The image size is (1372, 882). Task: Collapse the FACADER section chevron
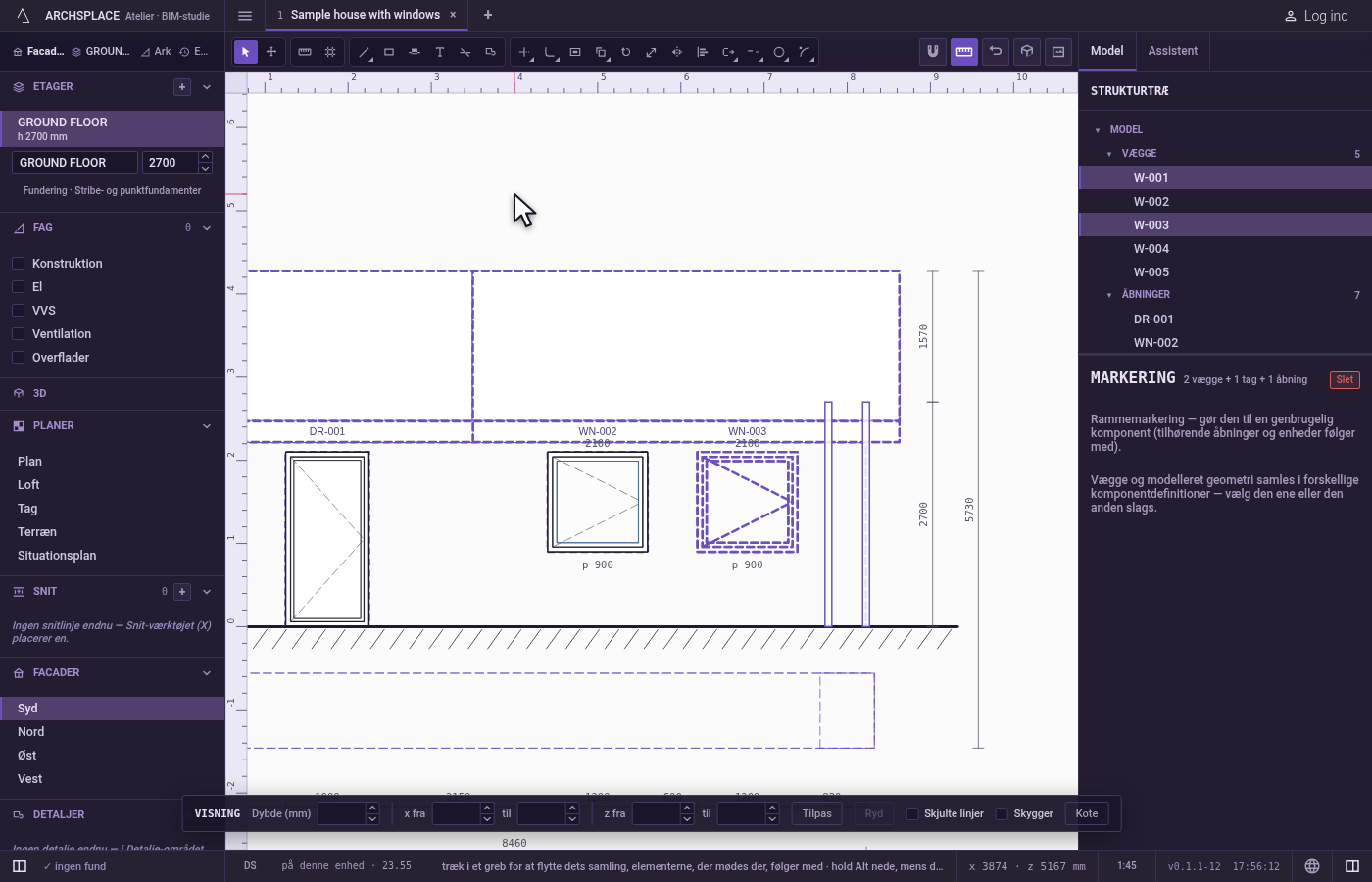[207, 673]
